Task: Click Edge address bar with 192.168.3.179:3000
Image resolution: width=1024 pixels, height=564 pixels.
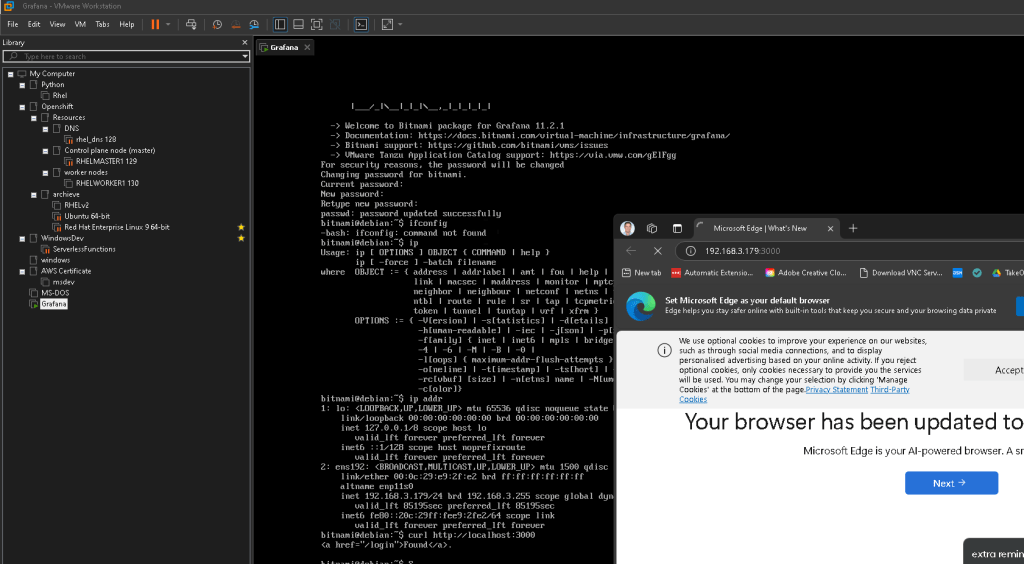Action: point(743,251)
